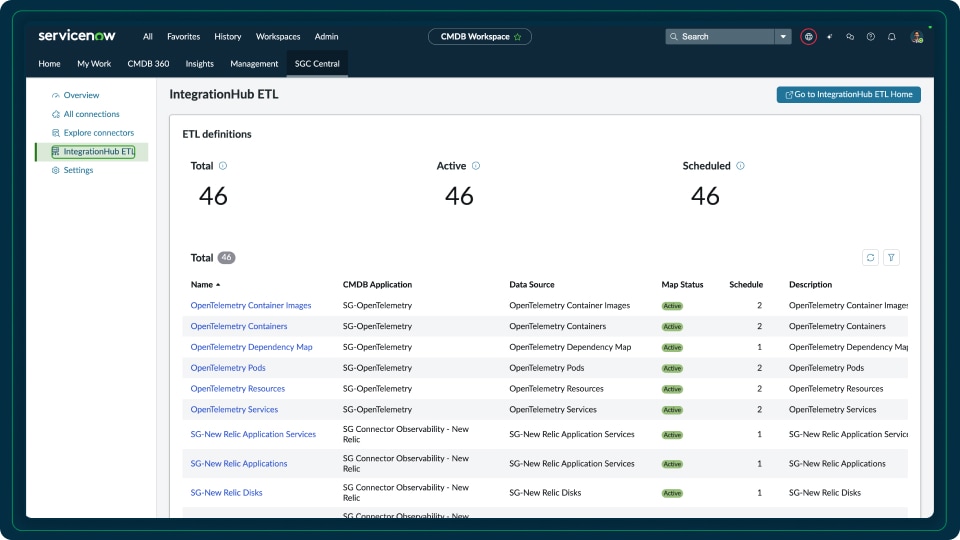The image size is (960, 540).
Task: Open the help question mark icon
Action: tap(871, 37)
